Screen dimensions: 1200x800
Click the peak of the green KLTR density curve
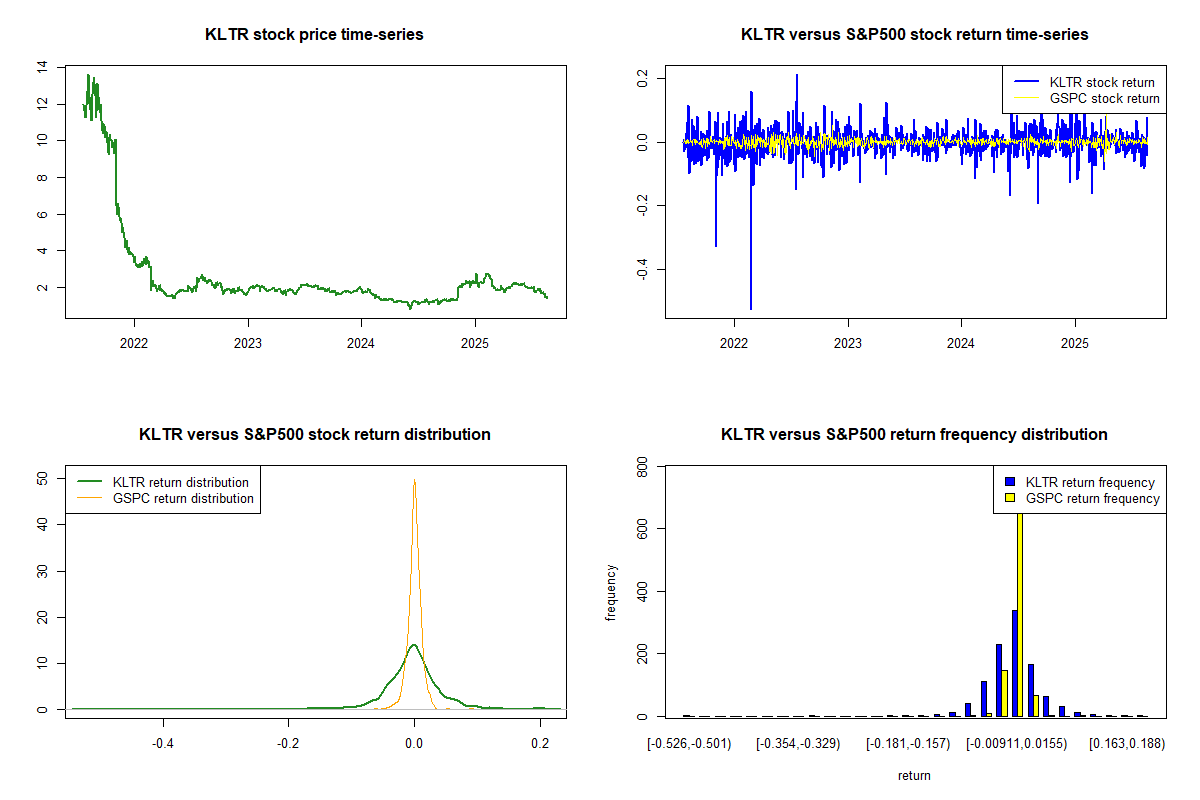click(x=414, y=646)
